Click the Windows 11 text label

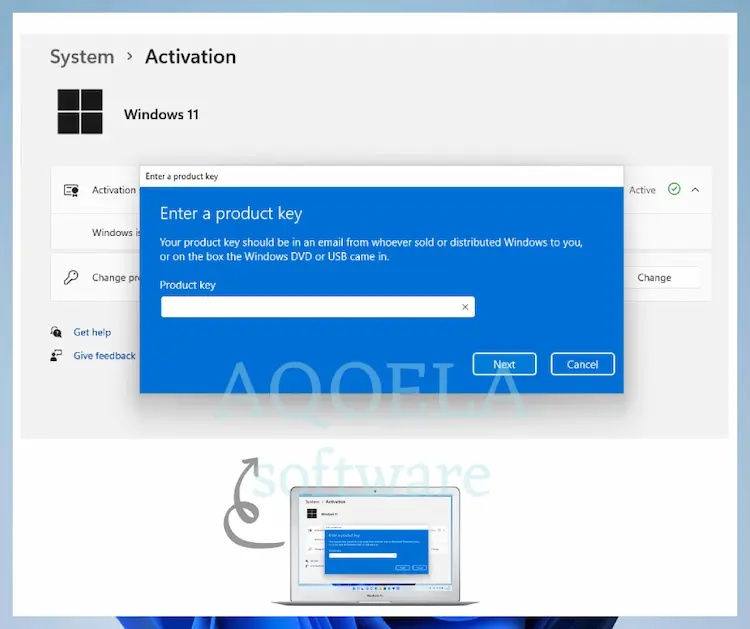[x=161, y=114]
